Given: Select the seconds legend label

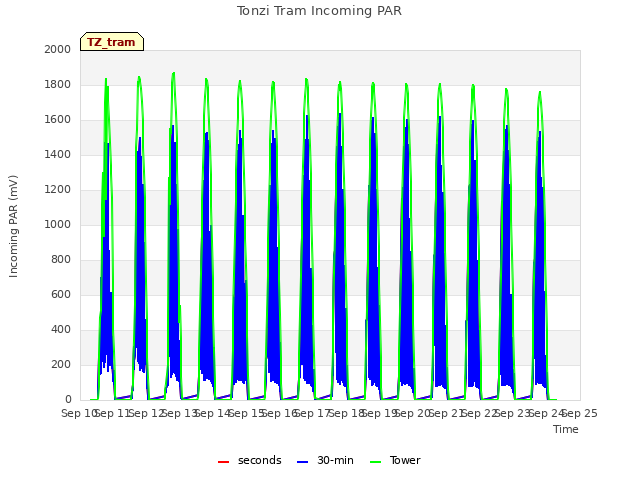Looking at the screenshot, I should pos(260,460).
